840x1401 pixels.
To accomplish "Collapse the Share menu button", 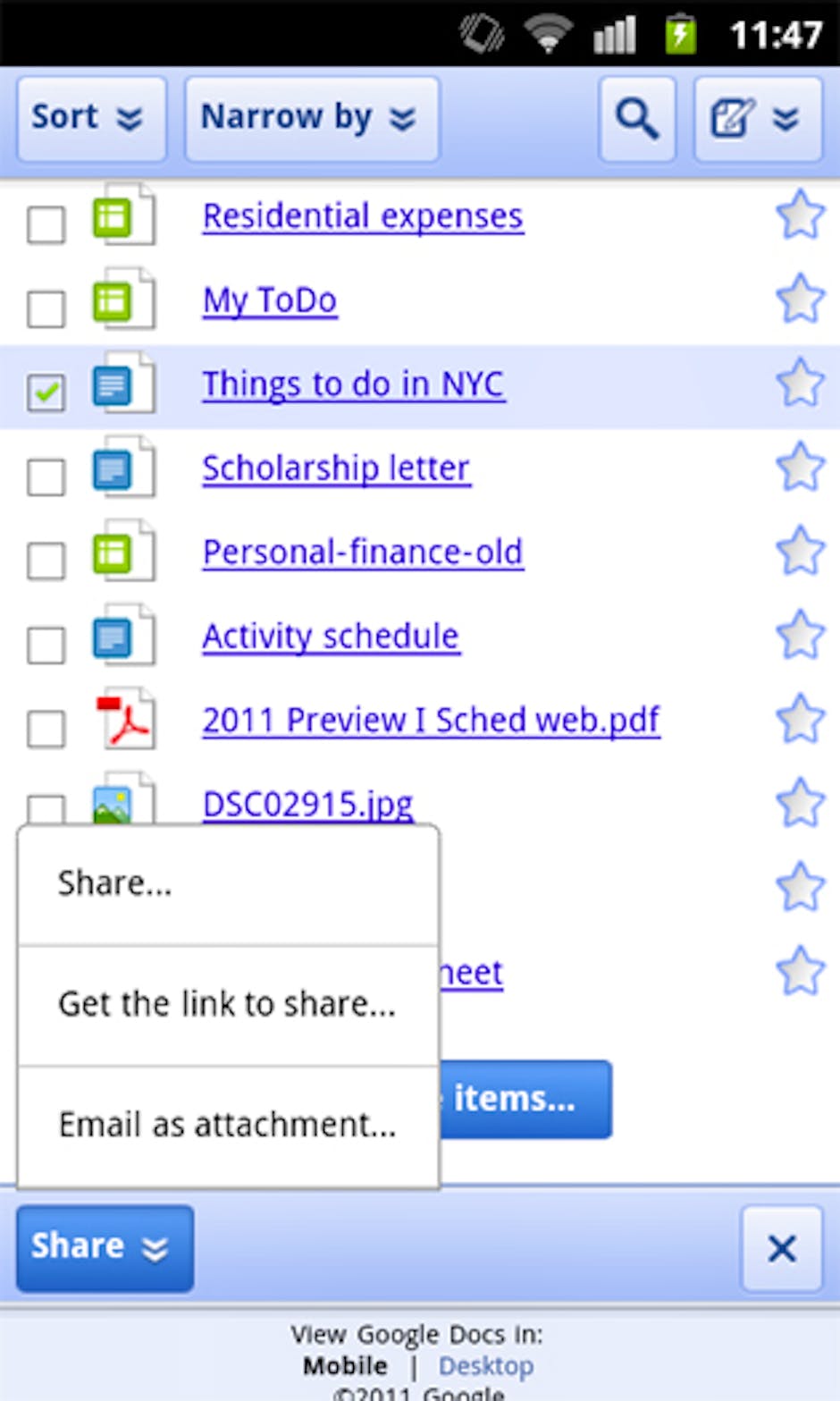I will (105, 1247).
